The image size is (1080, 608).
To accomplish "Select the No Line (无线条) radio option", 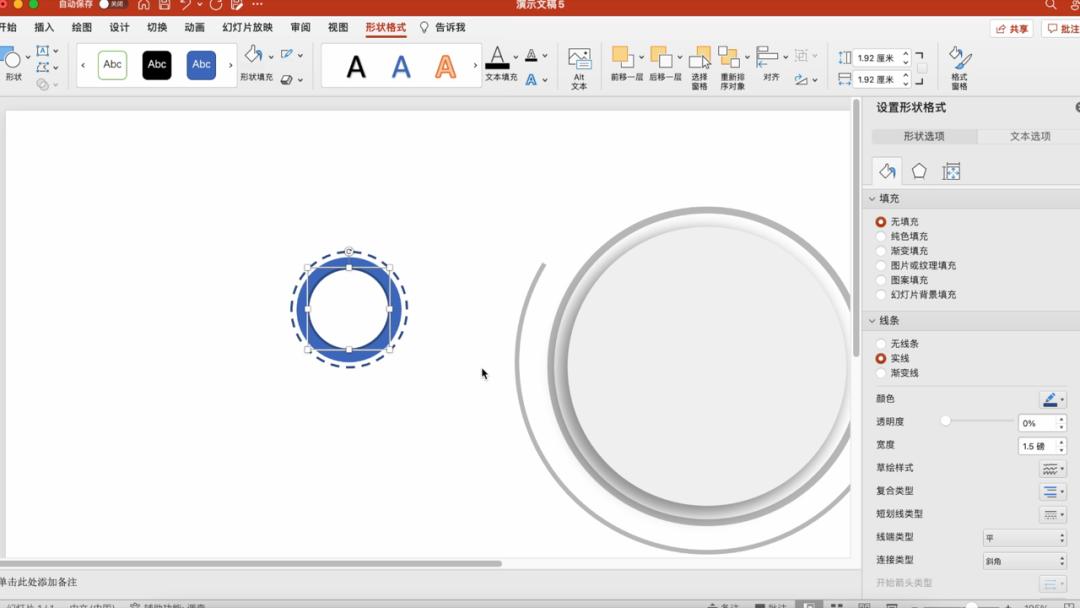I will pyautogui.click(x=881, y=344).
